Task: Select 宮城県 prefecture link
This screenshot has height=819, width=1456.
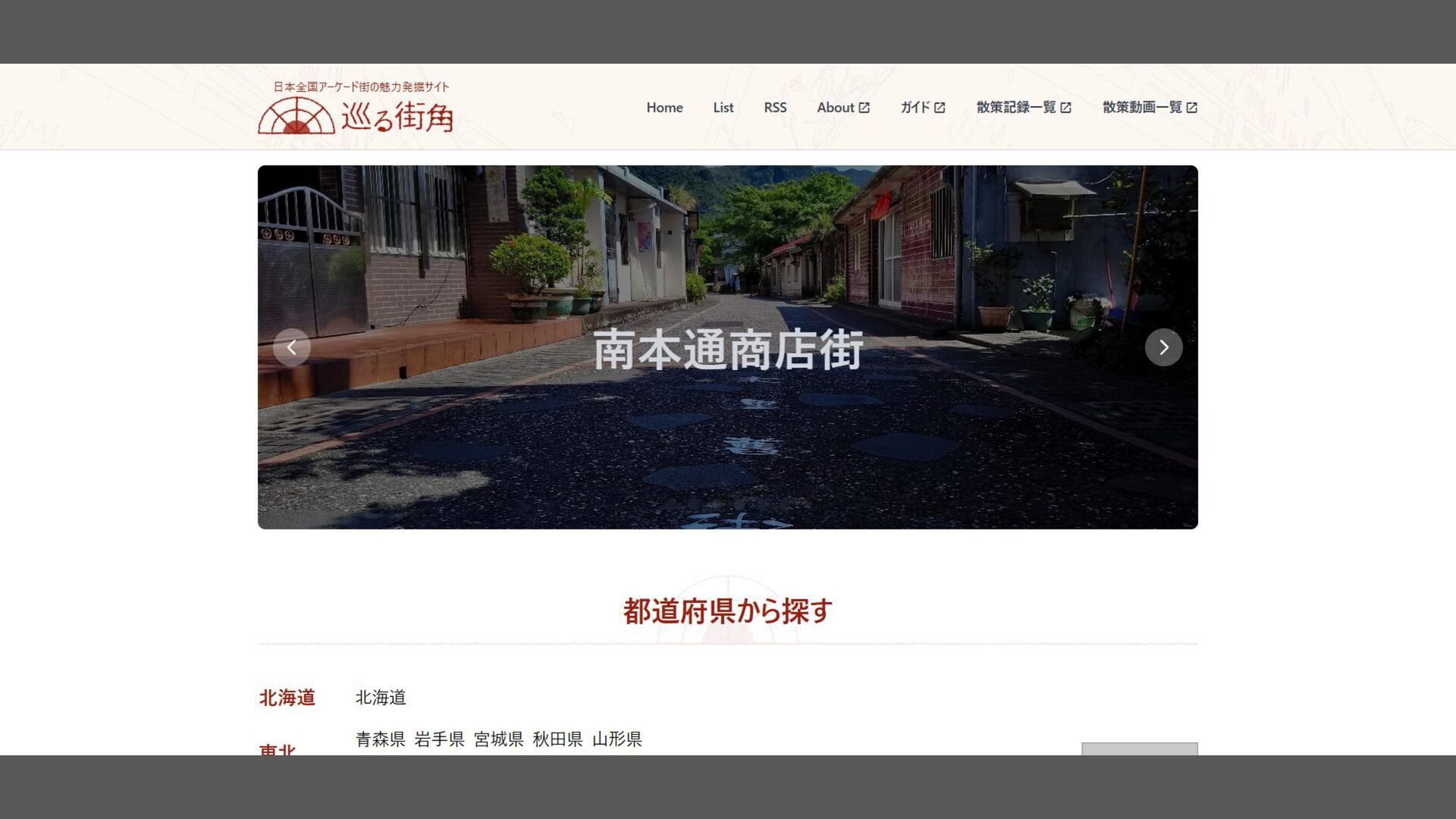Action: pyautogui.click(x=498, y=739)
